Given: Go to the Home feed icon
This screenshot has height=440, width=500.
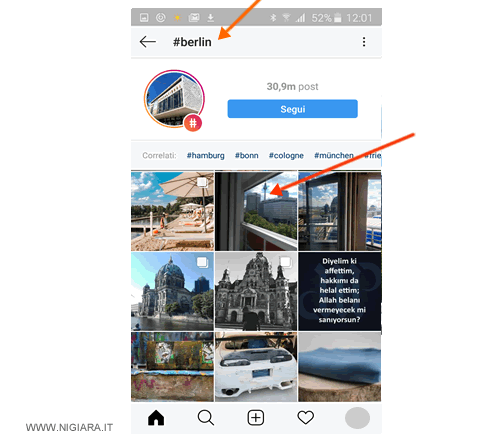Looking at the screenshot, I should [156, 418].
